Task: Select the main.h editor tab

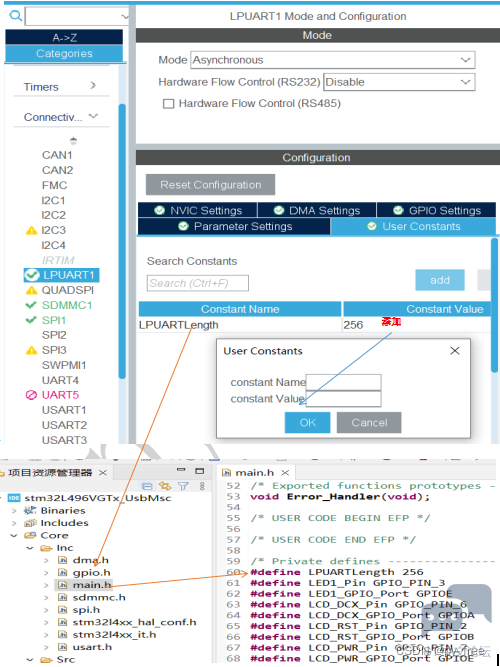Action: coord(255,473)
